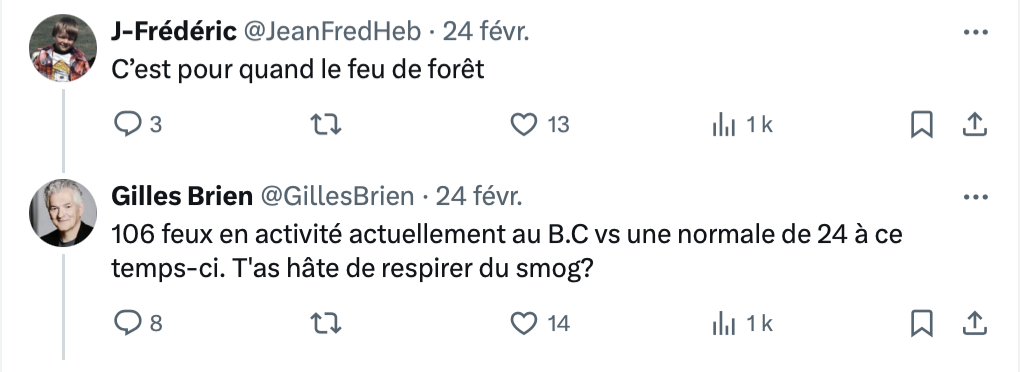
Task: Open more options on Gilles Brien's tweet
Action: (975, 196)
